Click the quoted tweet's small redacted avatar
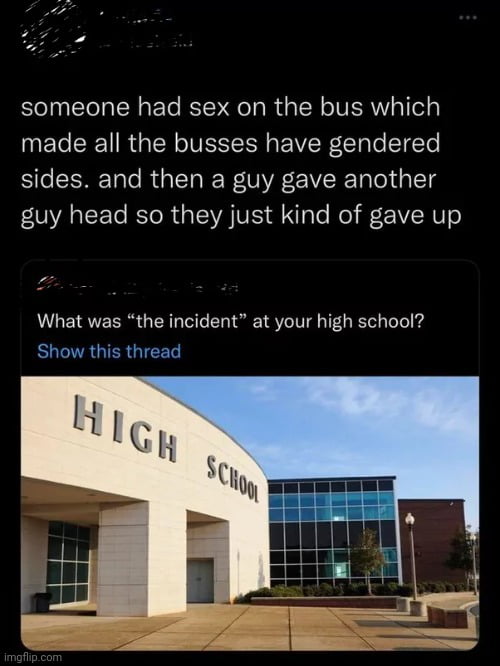500x666 pixels. (48, 283)
